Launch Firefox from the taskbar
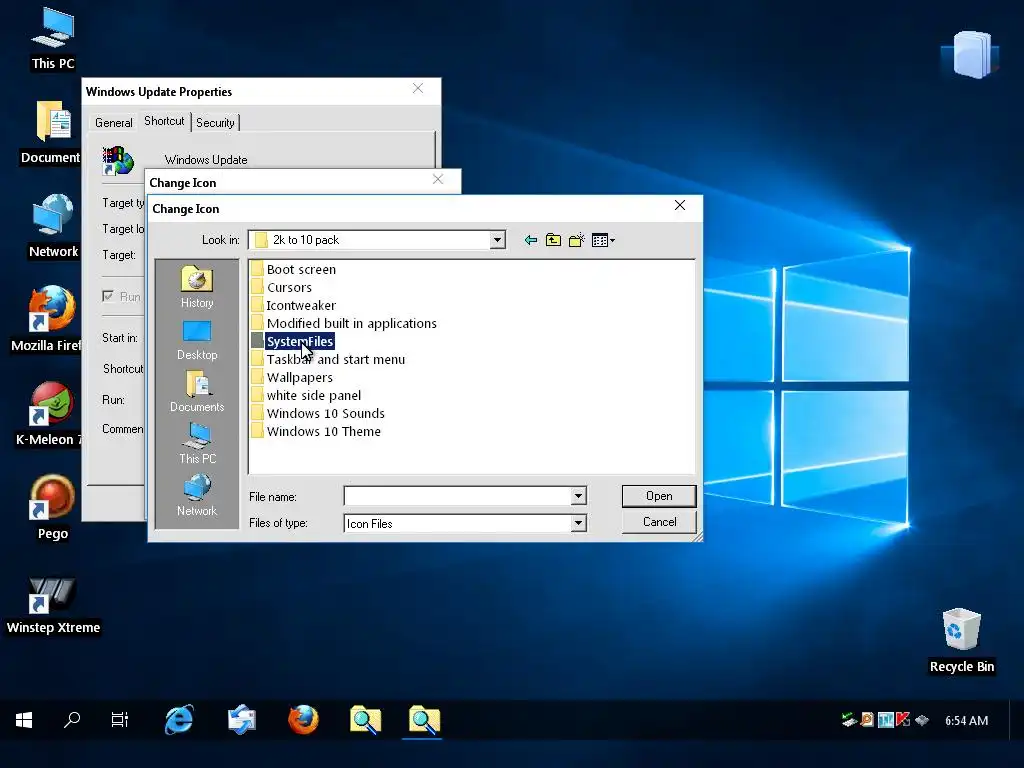Screen dimensions: 1024x768 303,720
